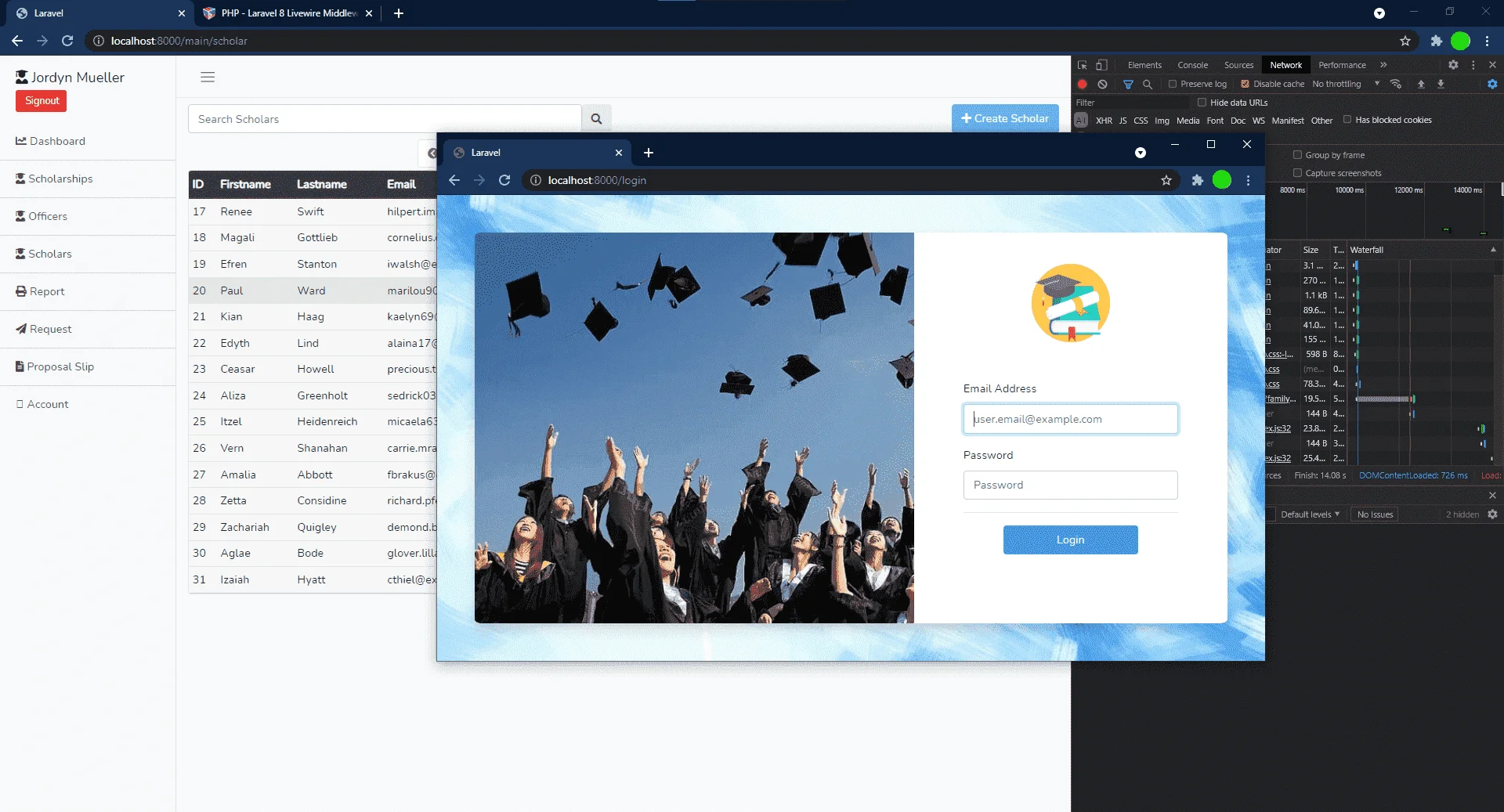1504x812 pixels.
Task: Check Hide data URLs option
Action: (1202, 103)
